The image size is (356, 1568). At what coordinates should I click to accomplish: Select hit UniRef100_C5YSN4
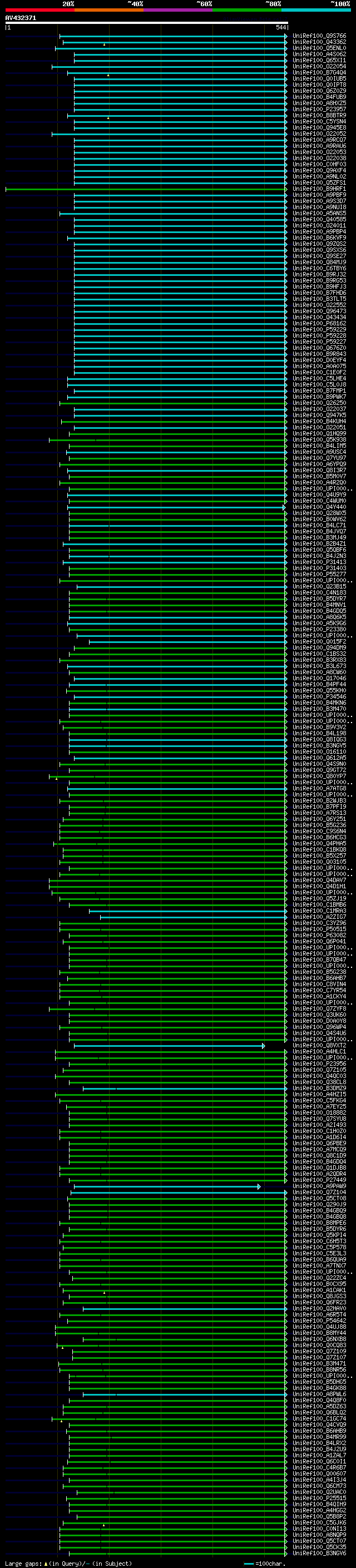319,122
